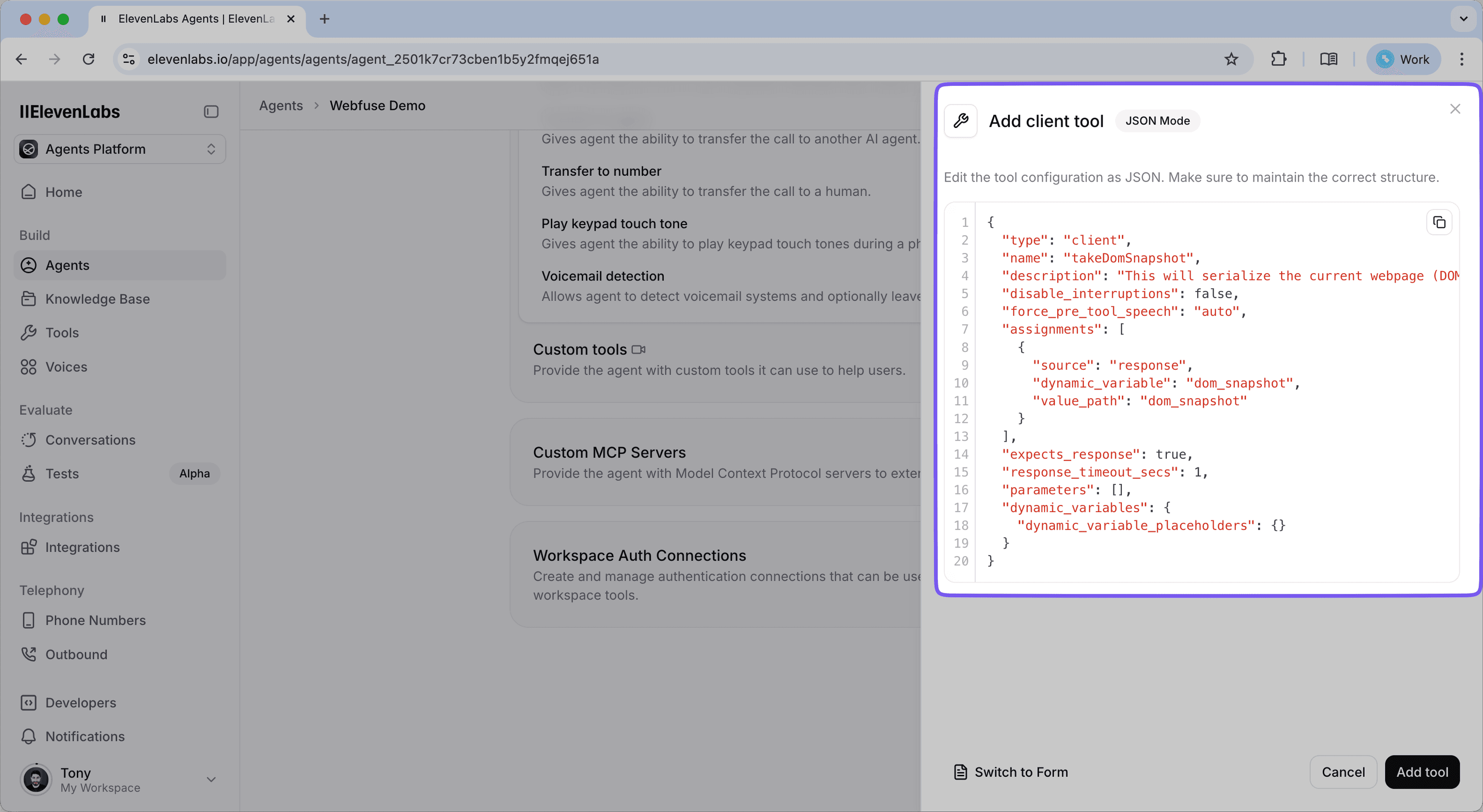Switch to Form mode
The image size is (1483, 812).
[1011, 772]
